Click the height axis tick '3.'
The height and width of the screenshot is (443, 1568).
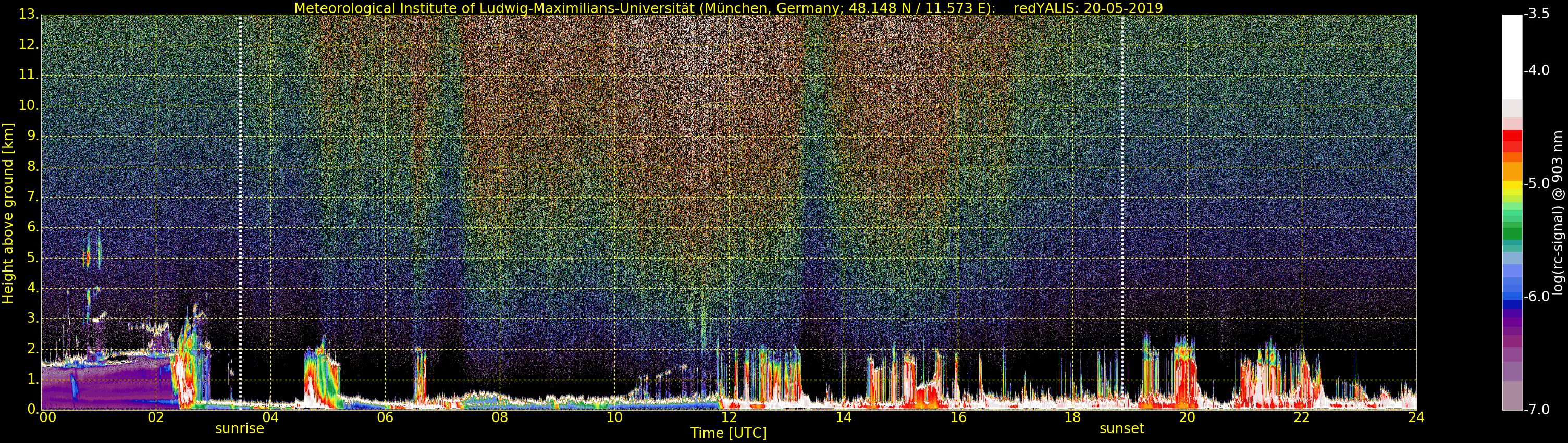pos(33,319)
